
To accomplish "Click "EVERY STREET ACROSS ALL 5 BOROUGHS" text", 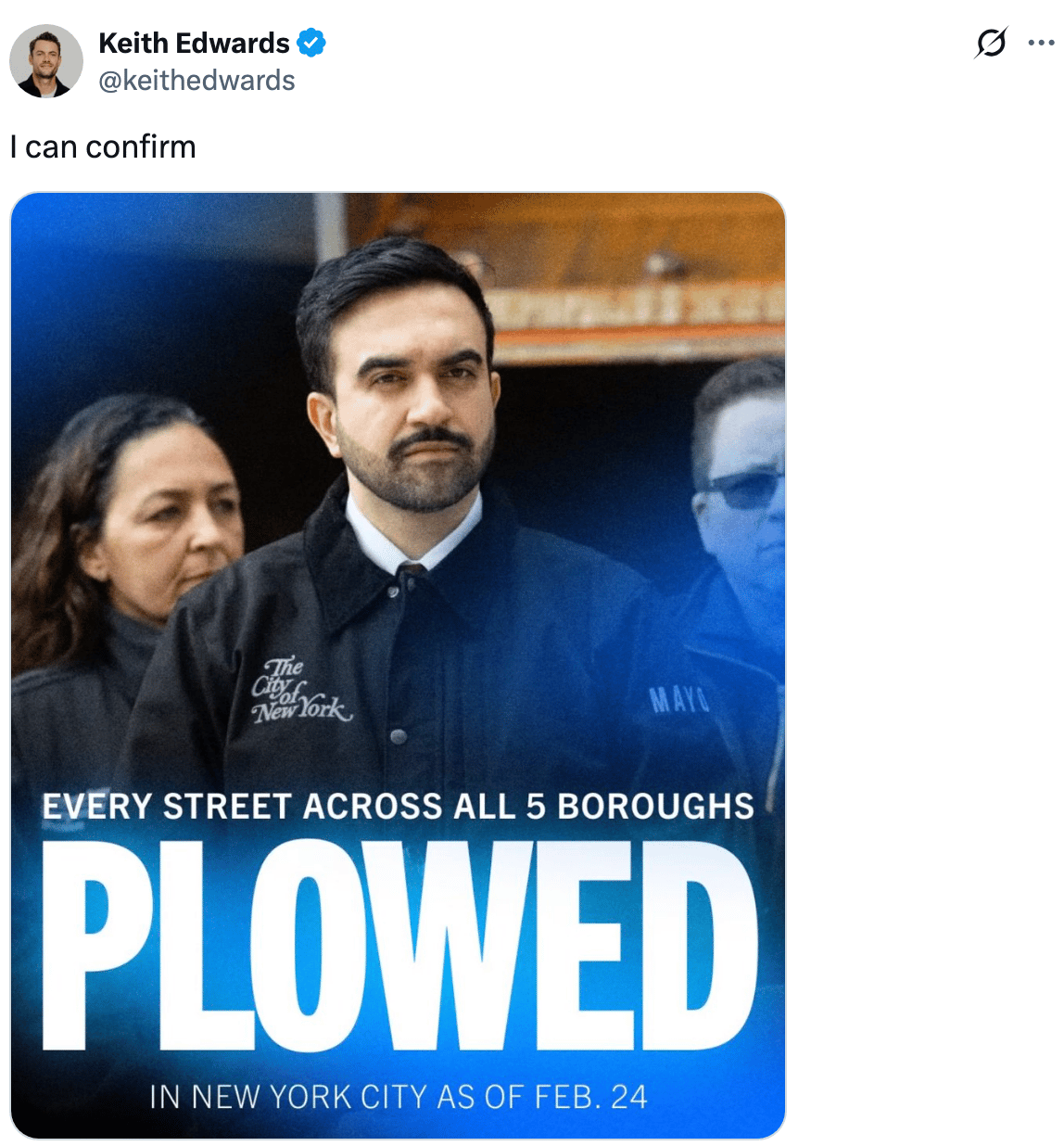I will coord(399,806).
